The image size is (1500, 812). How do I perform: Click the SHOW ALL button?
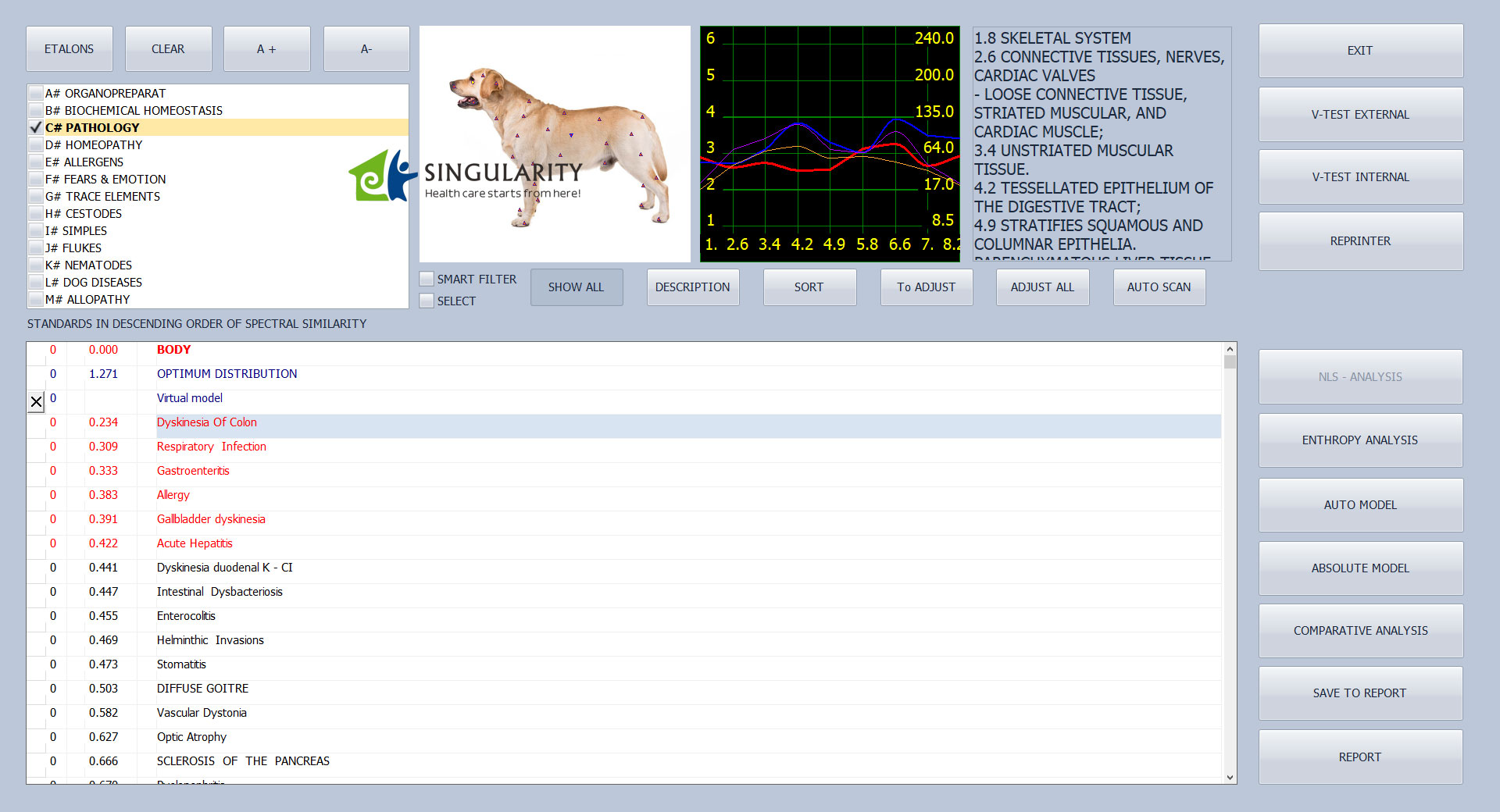(x=577, y=287)
